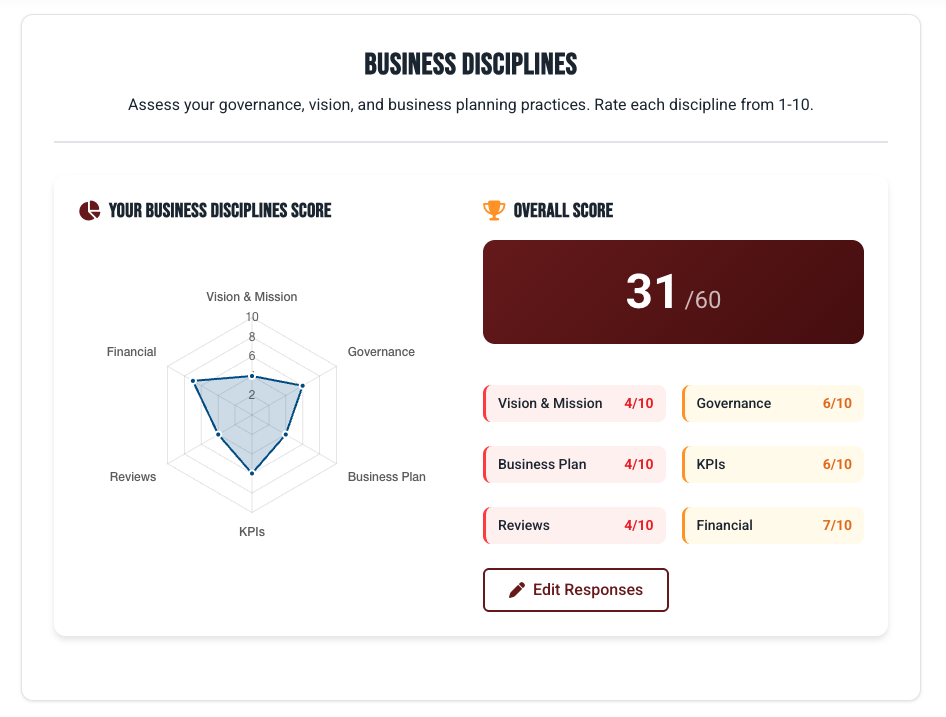The image size is (946, 717).
Task: Open the 31/60 overall score card
Action: (673, 291)
